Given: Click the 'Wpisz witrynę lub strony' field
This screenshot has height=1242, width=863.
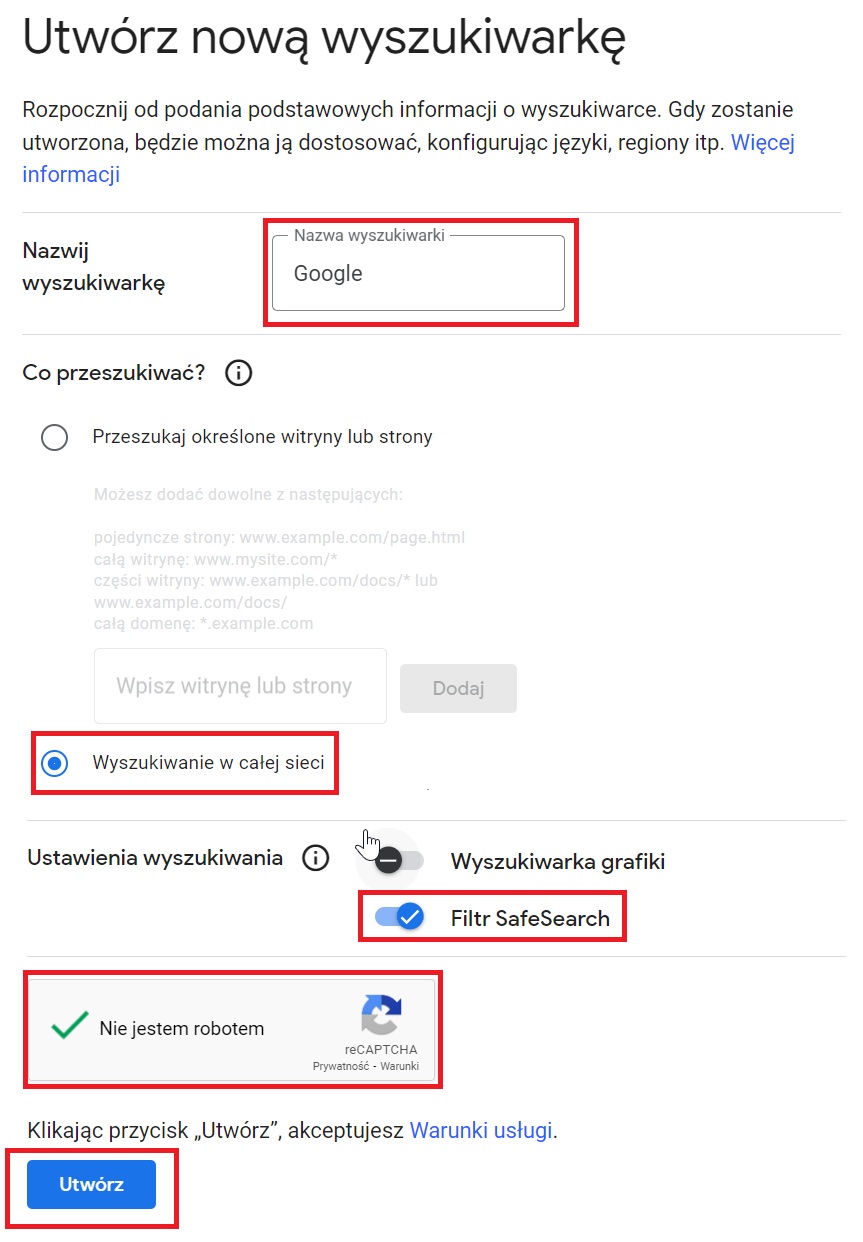Looking at the screenshot, I should [239, 686].
